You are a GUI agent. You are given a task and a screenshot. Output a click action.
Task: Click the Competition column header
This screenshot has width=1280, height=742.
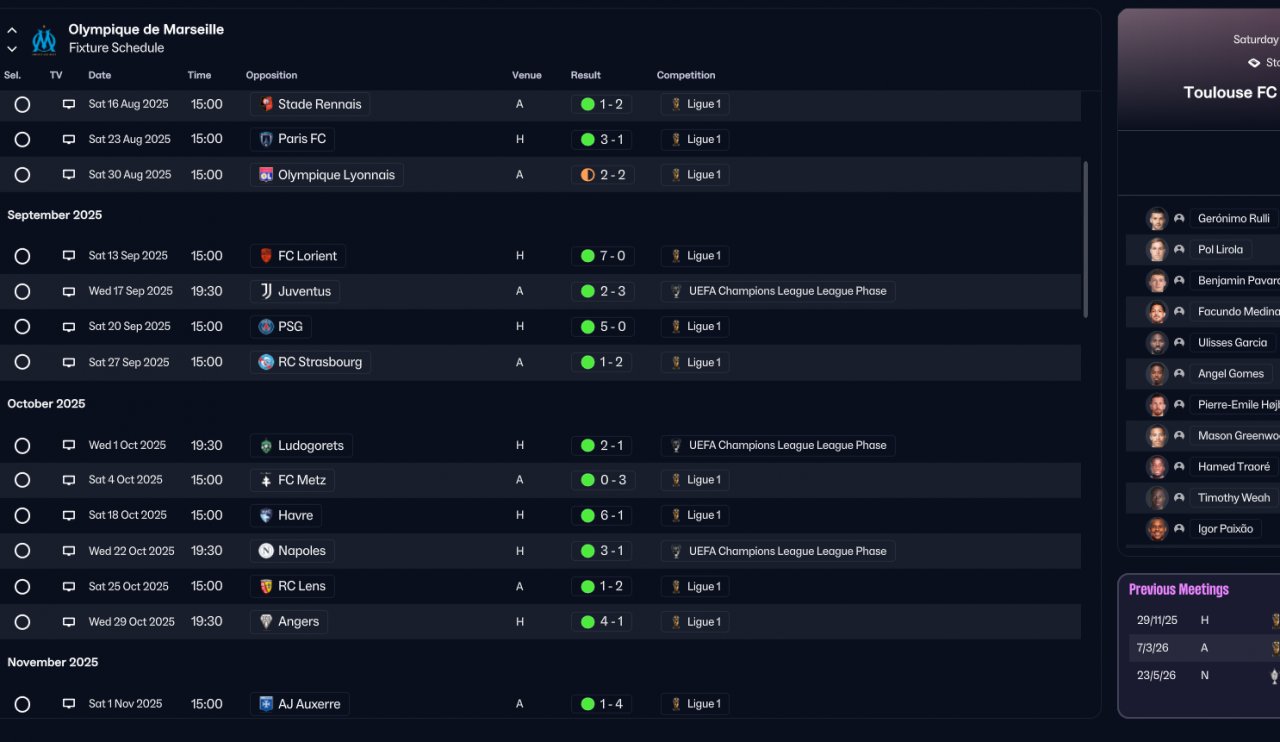point(686,75)
